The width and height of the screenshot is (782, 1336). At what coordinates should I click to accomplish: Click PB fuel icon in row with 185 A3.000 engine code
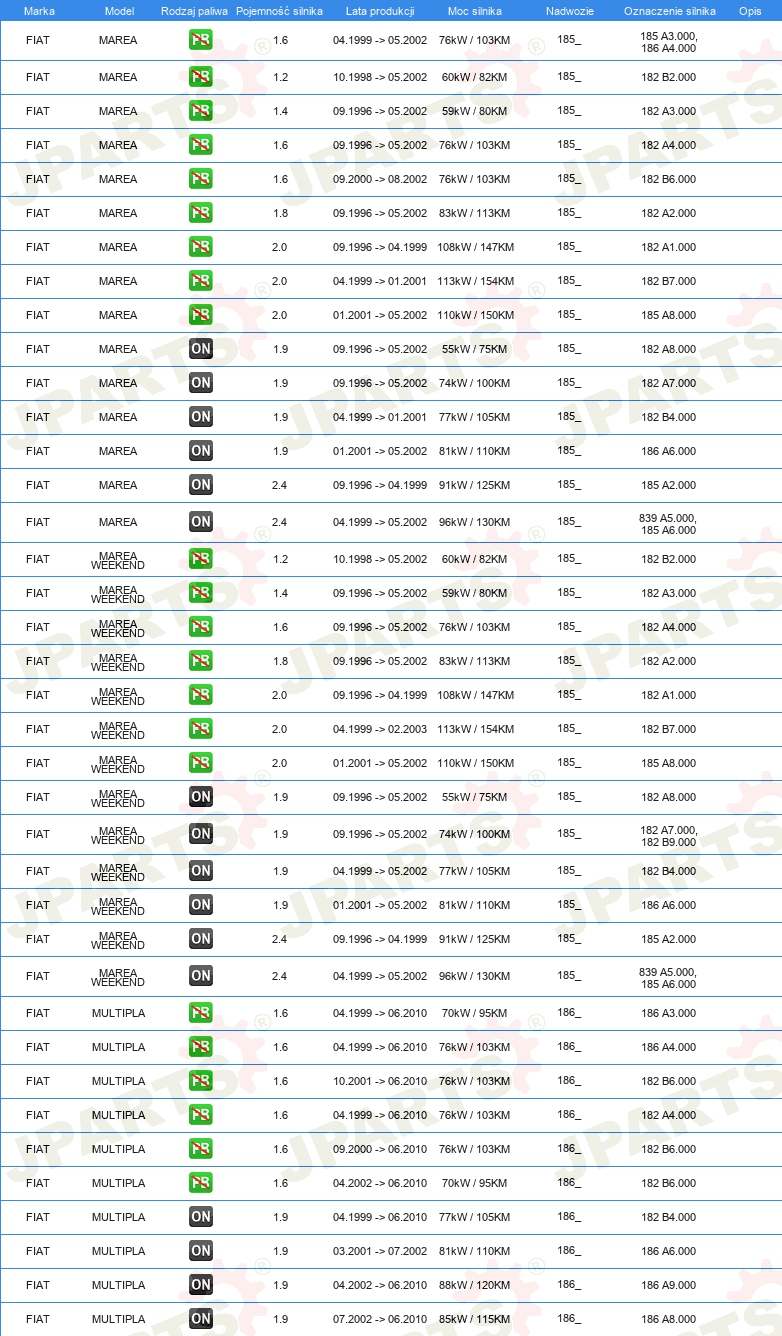(x=201, y=41)
